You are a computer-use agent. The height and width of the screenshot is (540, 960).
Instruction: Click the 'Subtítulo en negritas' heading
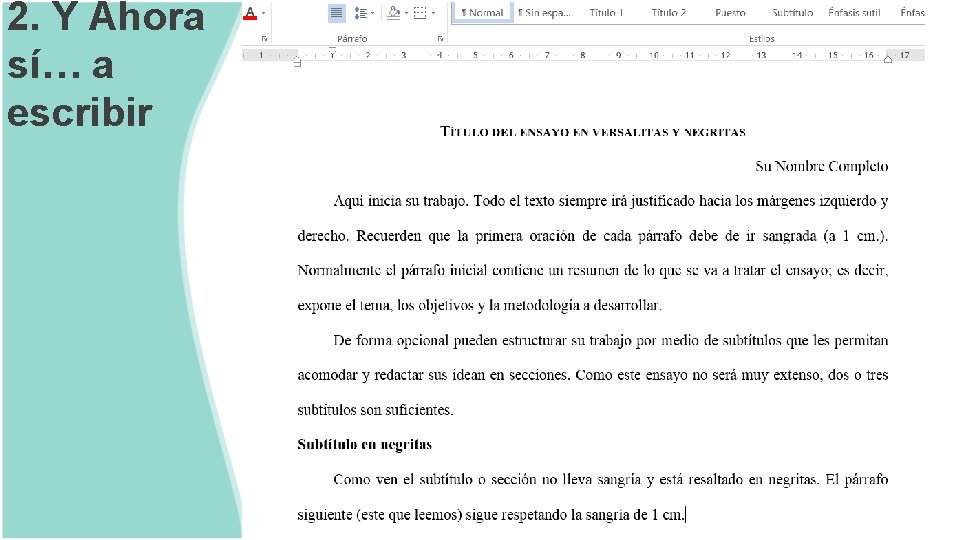[364, 444]
